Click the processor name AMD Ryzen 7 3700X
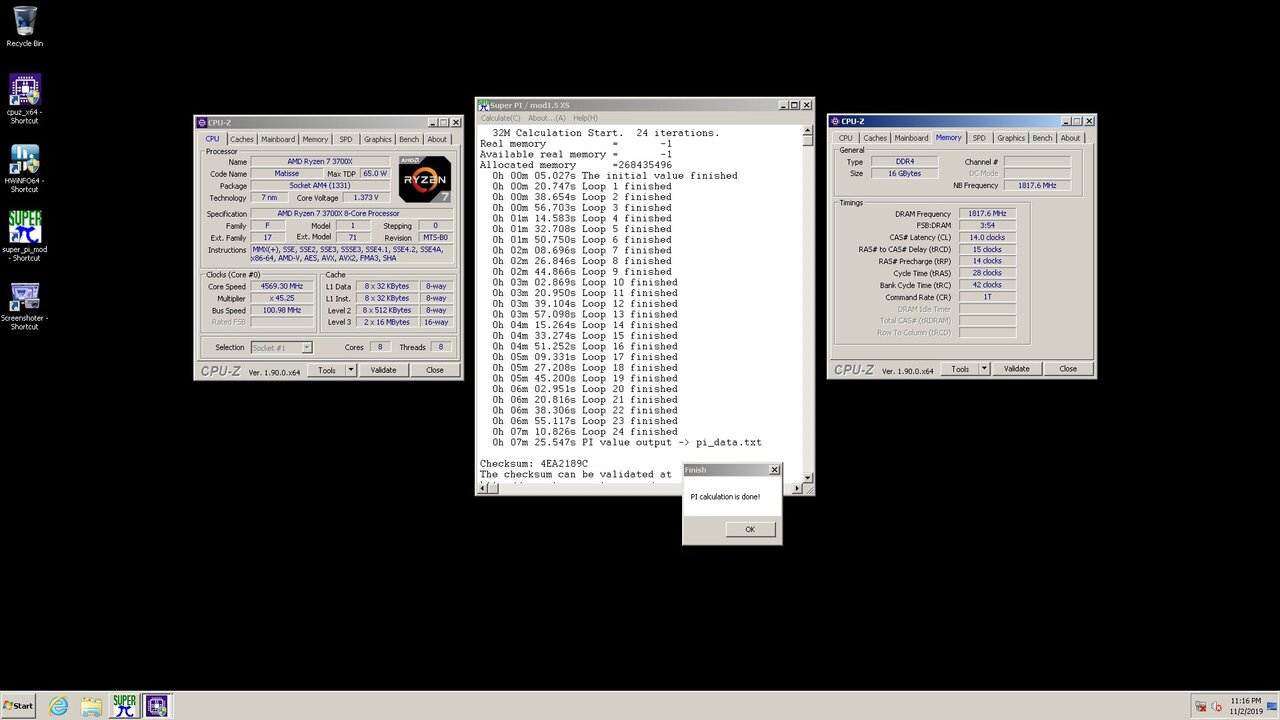1280x720 pixels. click(x=320, y=162)
